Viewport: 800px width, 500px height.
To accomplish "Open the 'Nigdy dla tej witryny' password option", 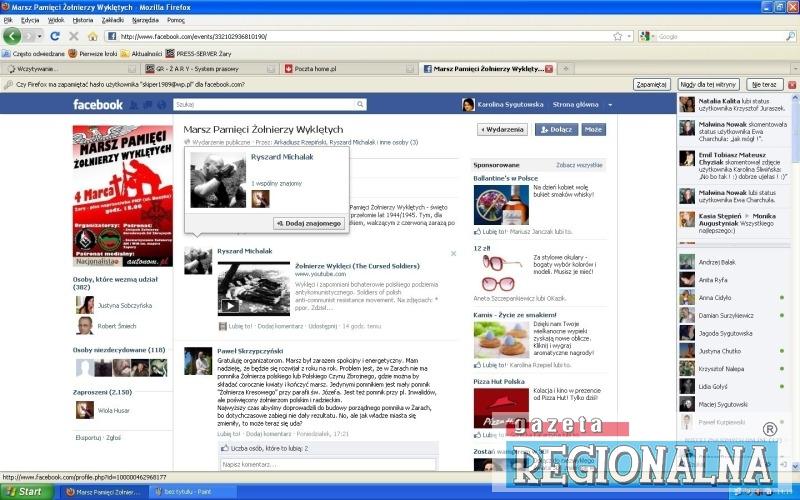I will click(x=707, y=85).
